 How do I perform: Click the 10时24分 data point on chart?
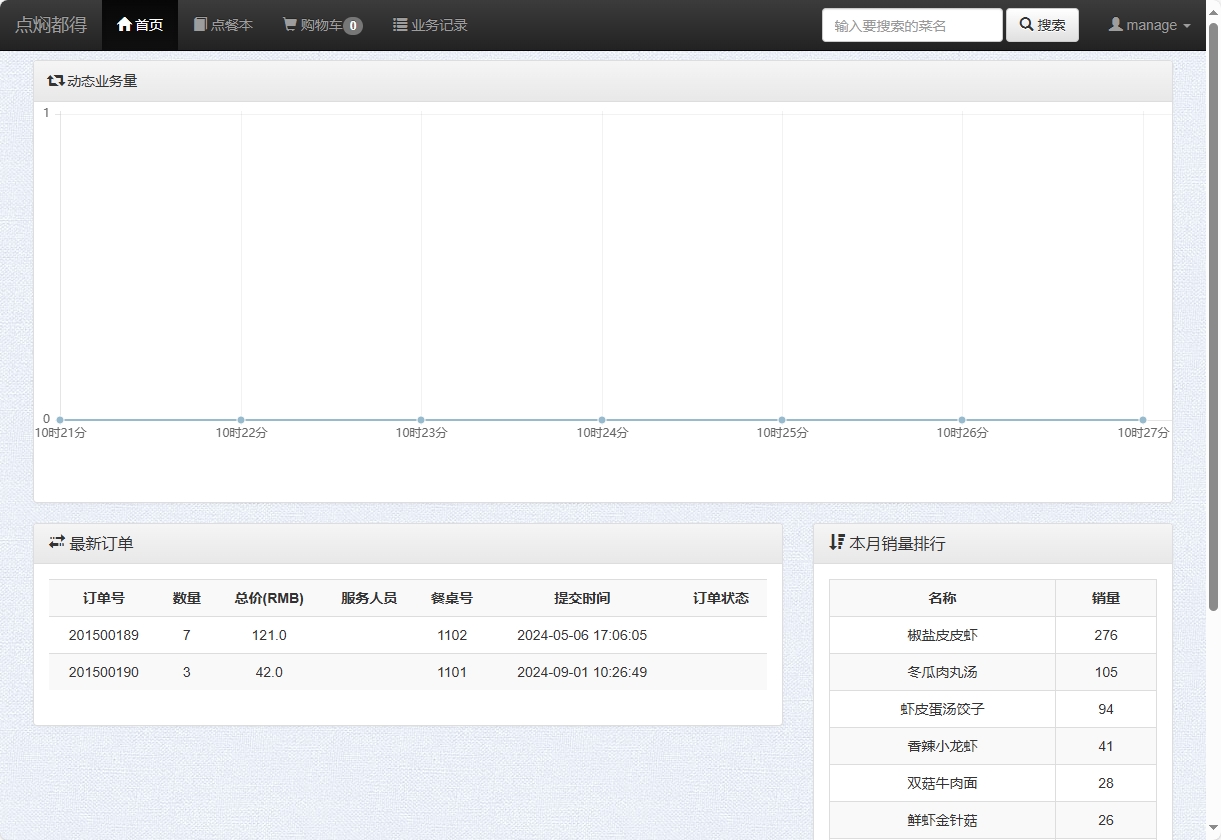602,420
